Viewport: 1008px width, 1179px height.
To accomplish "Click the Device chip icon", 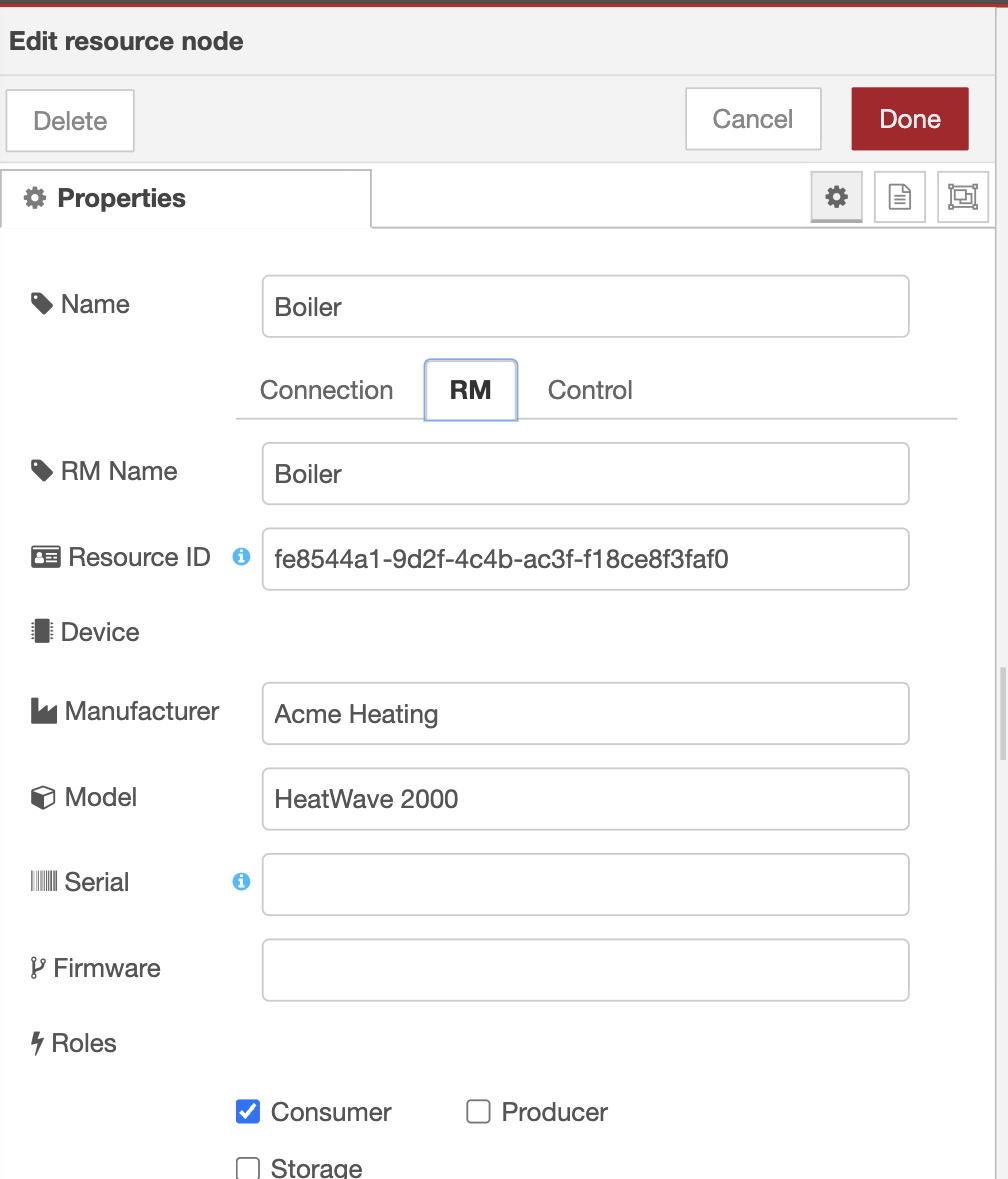I will (x=41, y=632).
